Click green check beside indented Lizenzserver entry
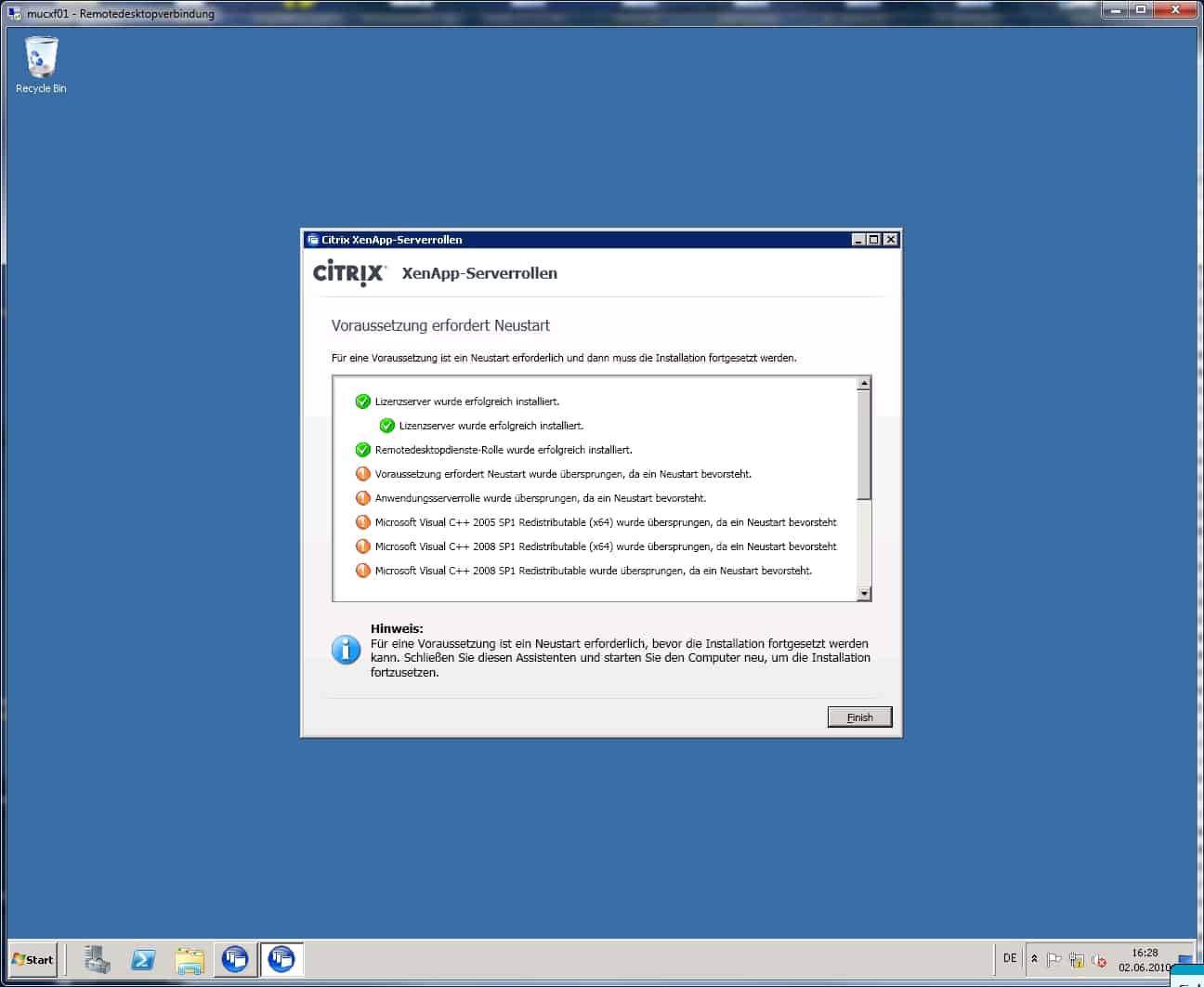Image resolution: width=1204 pixels, height=987 pixels. [x=387, y=426]
